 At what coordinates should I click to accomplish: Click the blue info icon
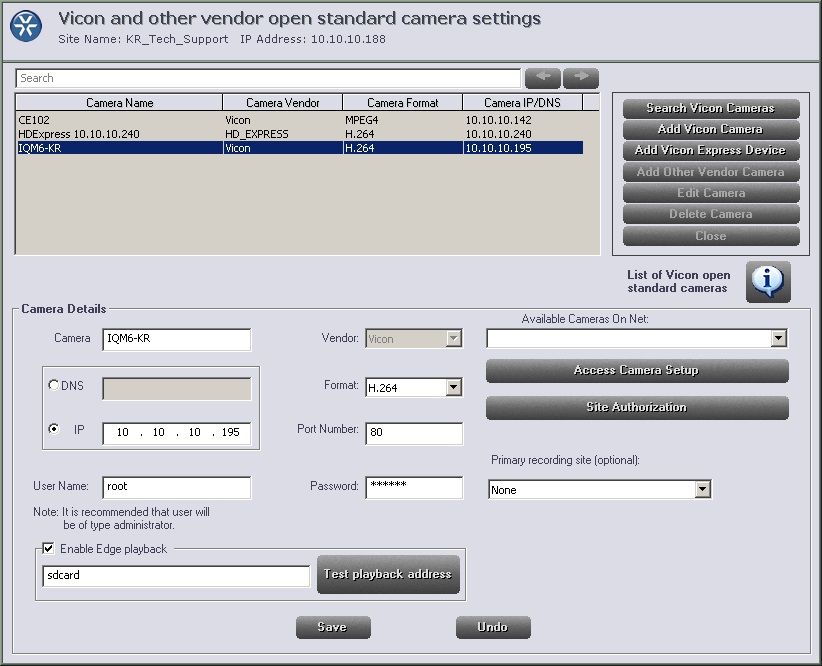767,282
